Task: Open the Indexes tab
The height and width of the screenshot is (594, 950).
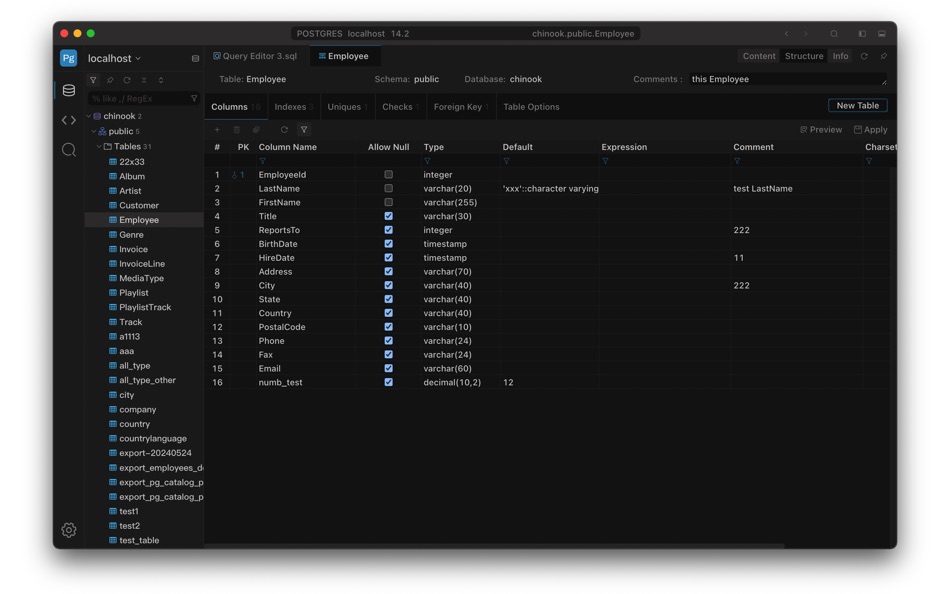Action: click(x=293, y=107)
